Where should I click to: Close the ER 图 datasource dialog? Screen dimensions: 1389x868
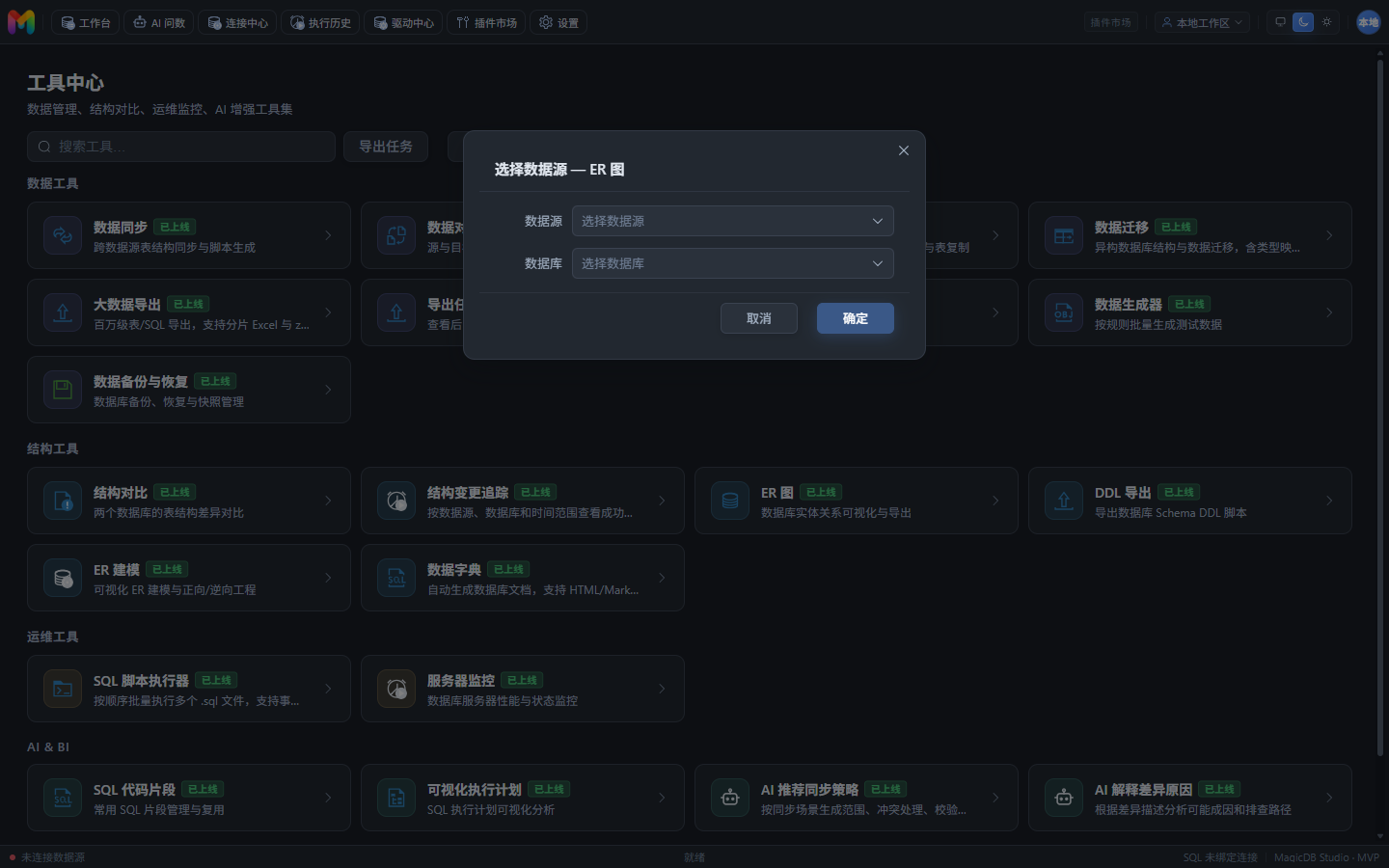[904, 150]
